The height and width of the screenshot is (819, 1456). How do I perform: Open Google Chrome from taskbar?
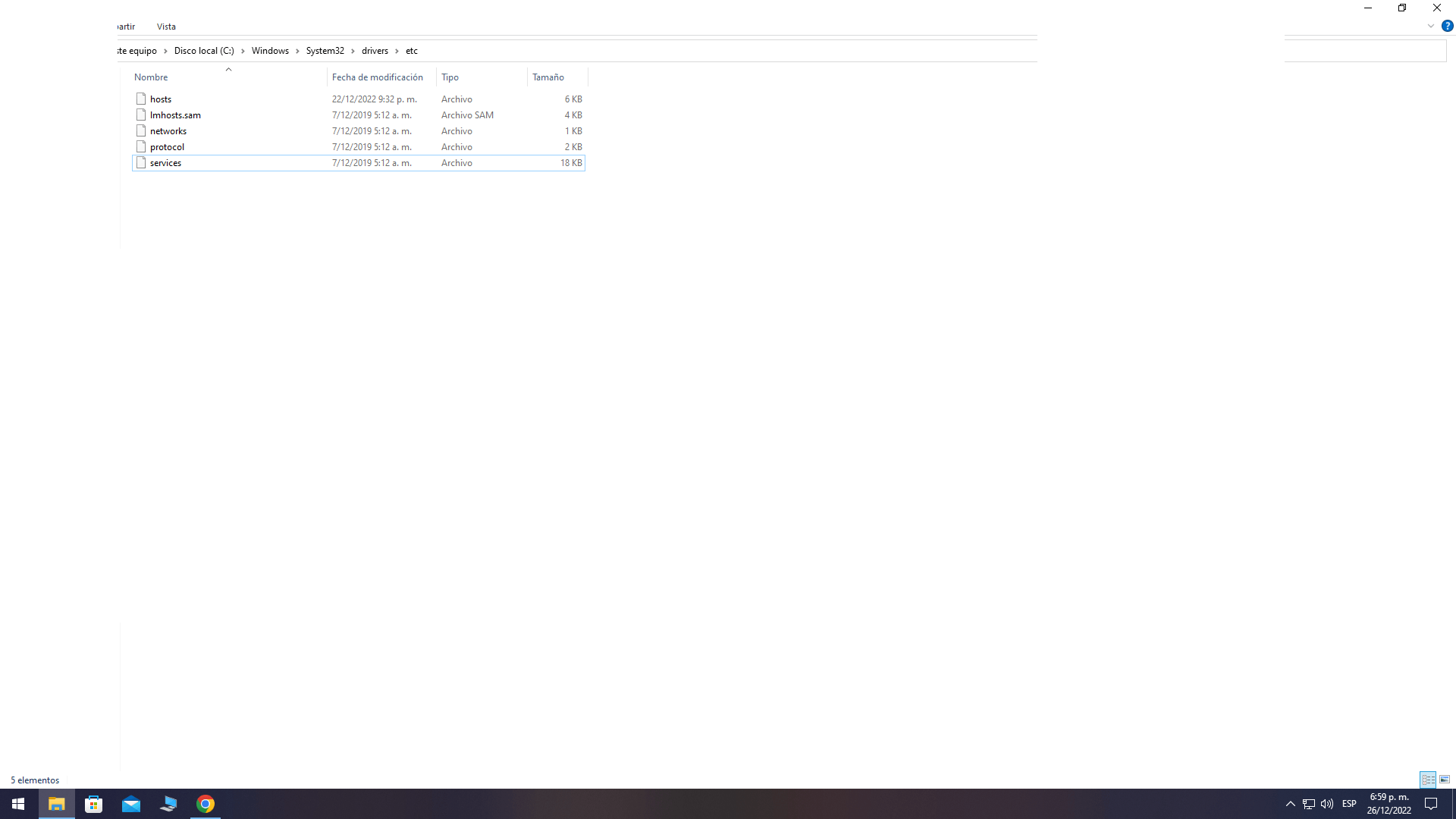(206, 804)
